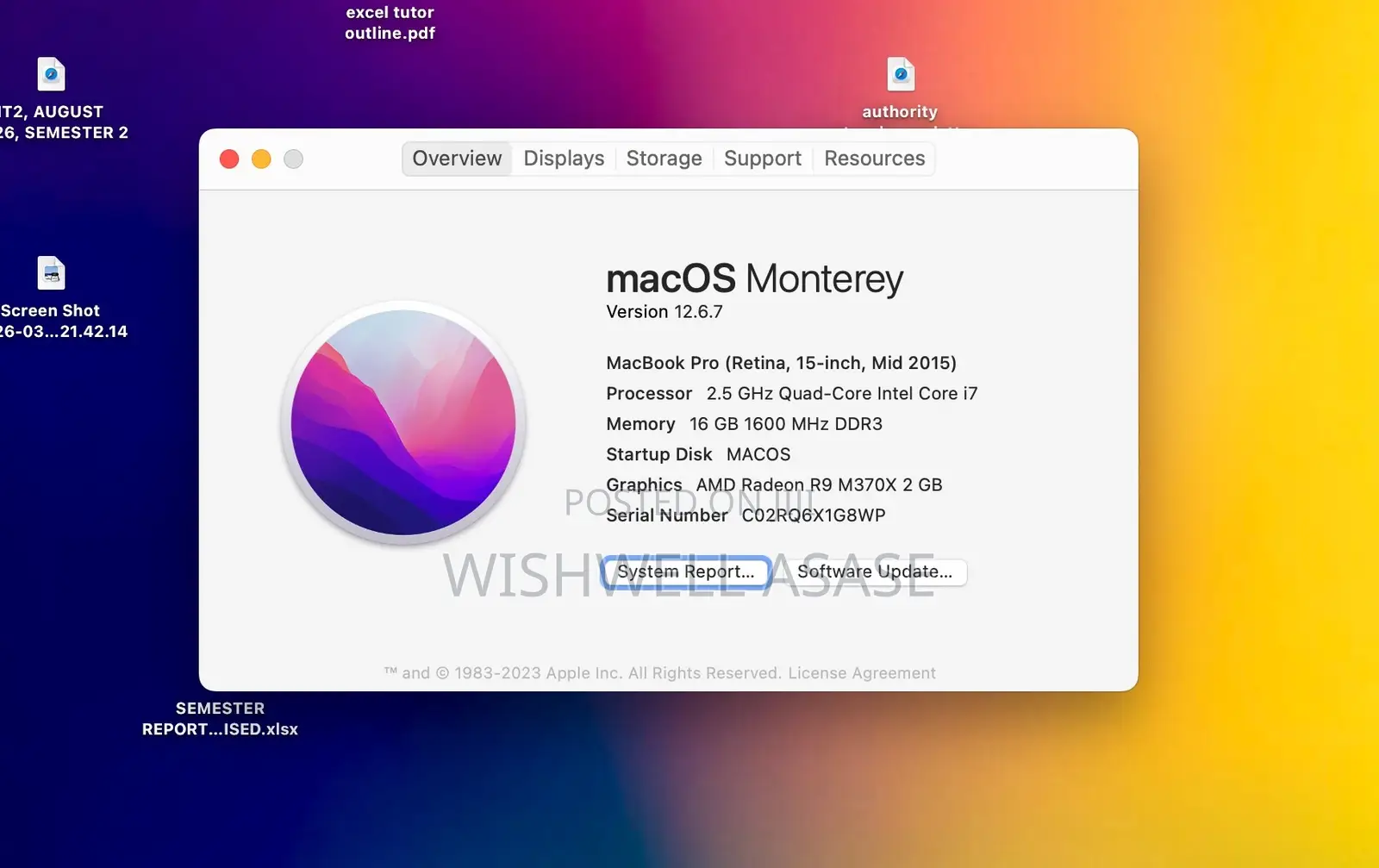This screenshot has width=1379, height=868.
Task: Select the authority document icon on desktop
Action: click(901, 74)
